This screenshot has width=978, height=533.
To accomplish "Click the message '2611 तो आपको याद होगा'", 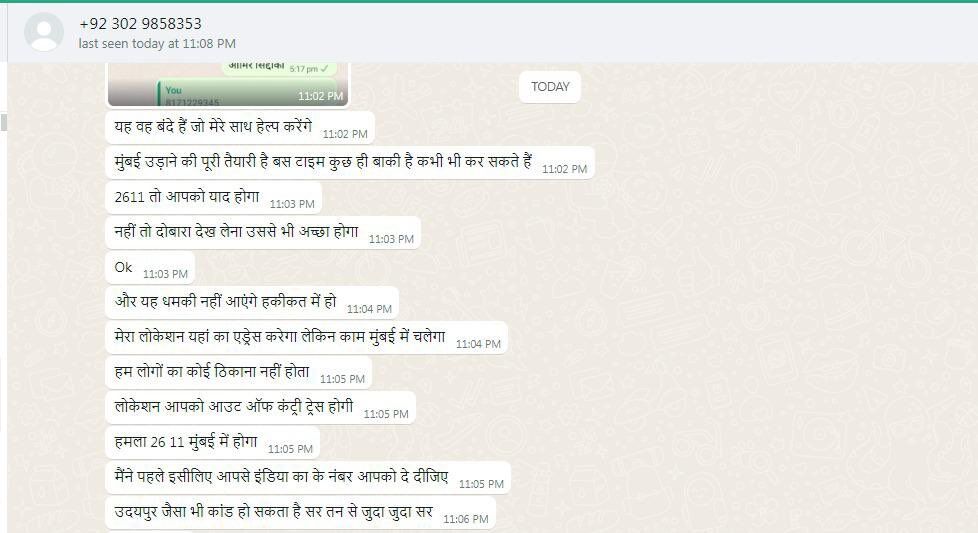I will 213,198.
